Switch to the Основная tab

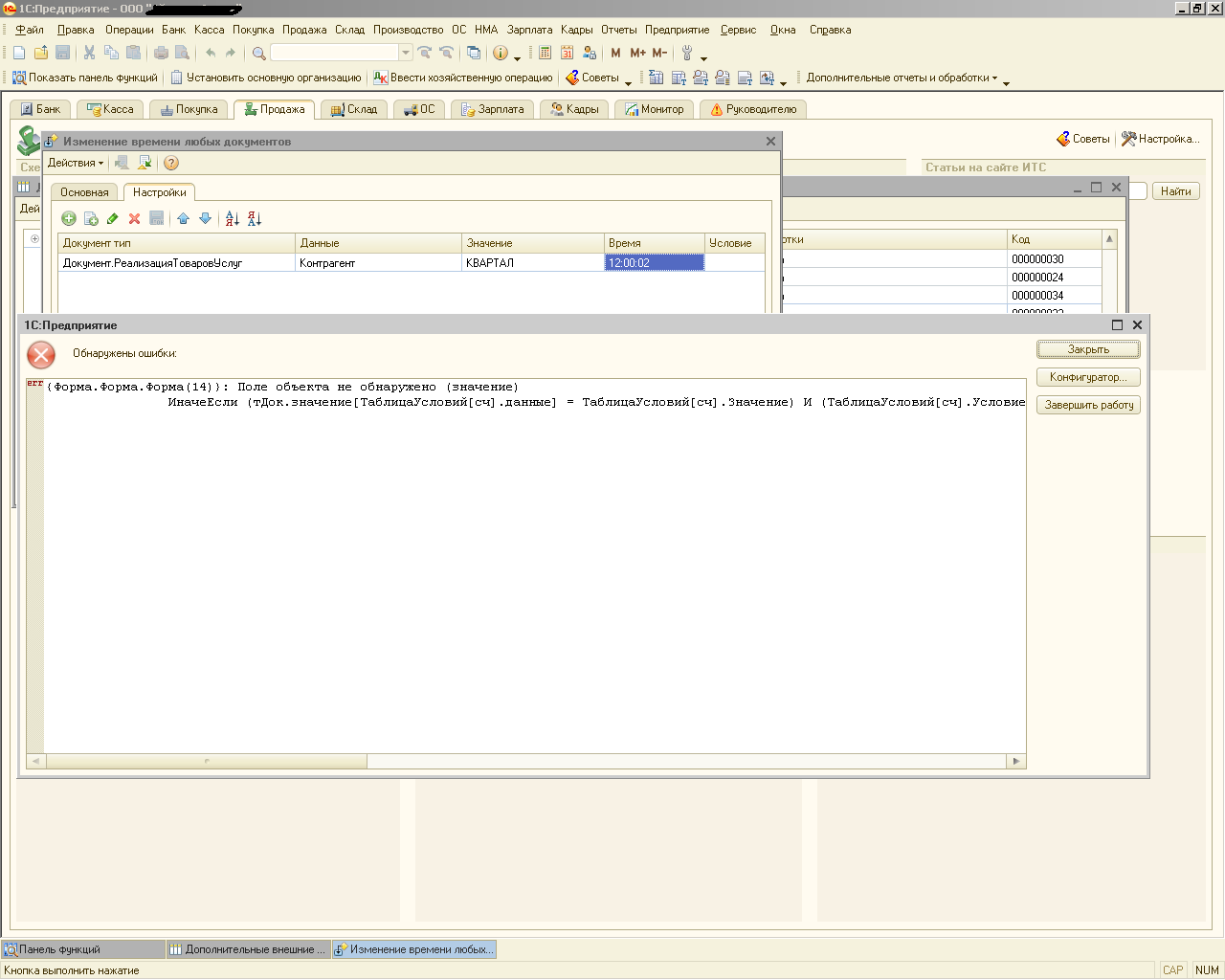pos(84,192)
